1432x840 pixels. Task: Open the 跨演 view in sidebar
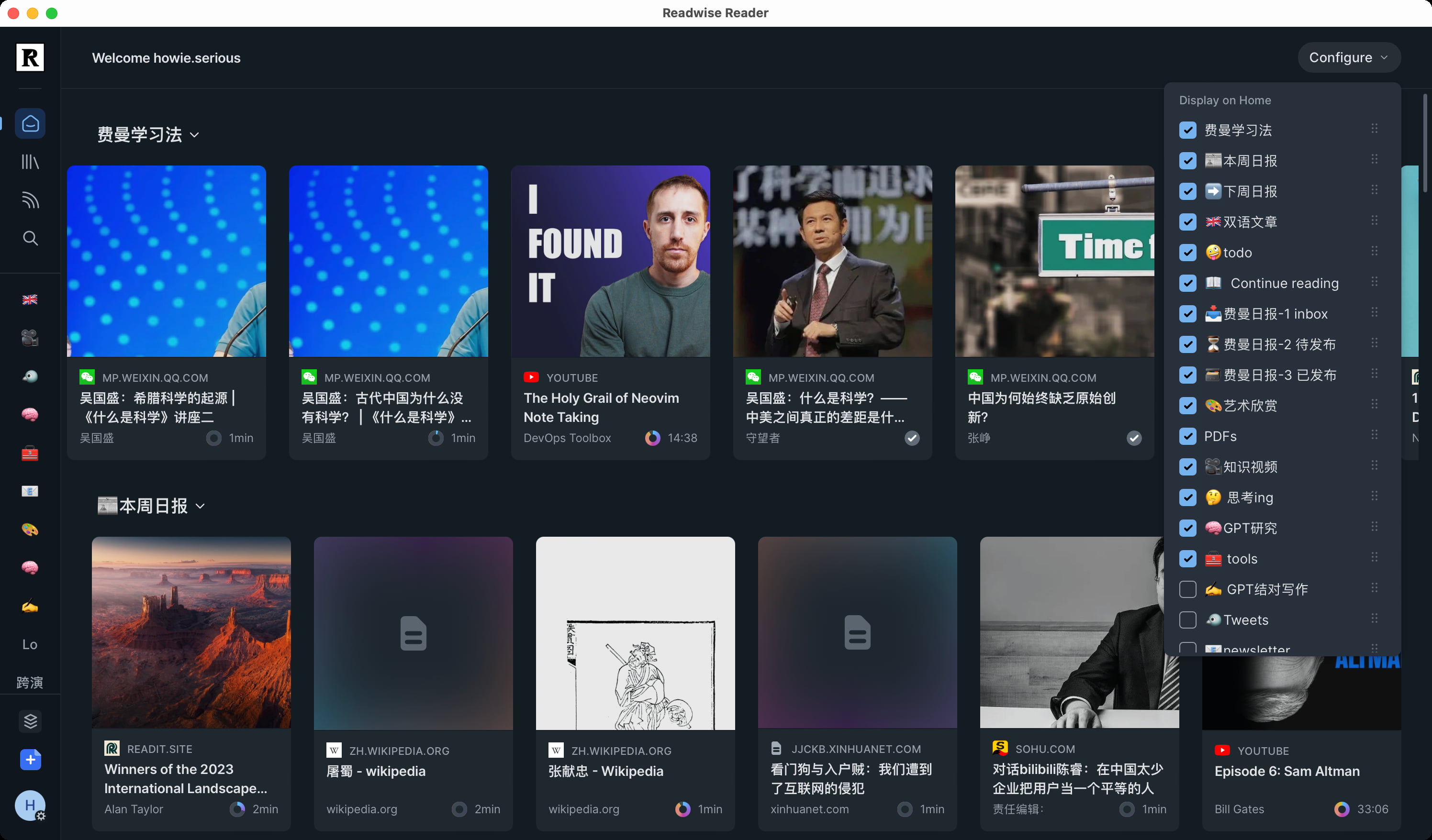(30, 682)
